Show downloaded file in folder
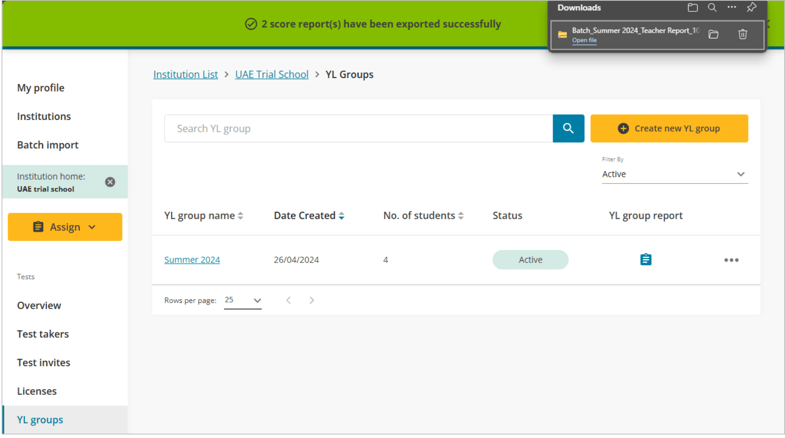 pos(713,35)
